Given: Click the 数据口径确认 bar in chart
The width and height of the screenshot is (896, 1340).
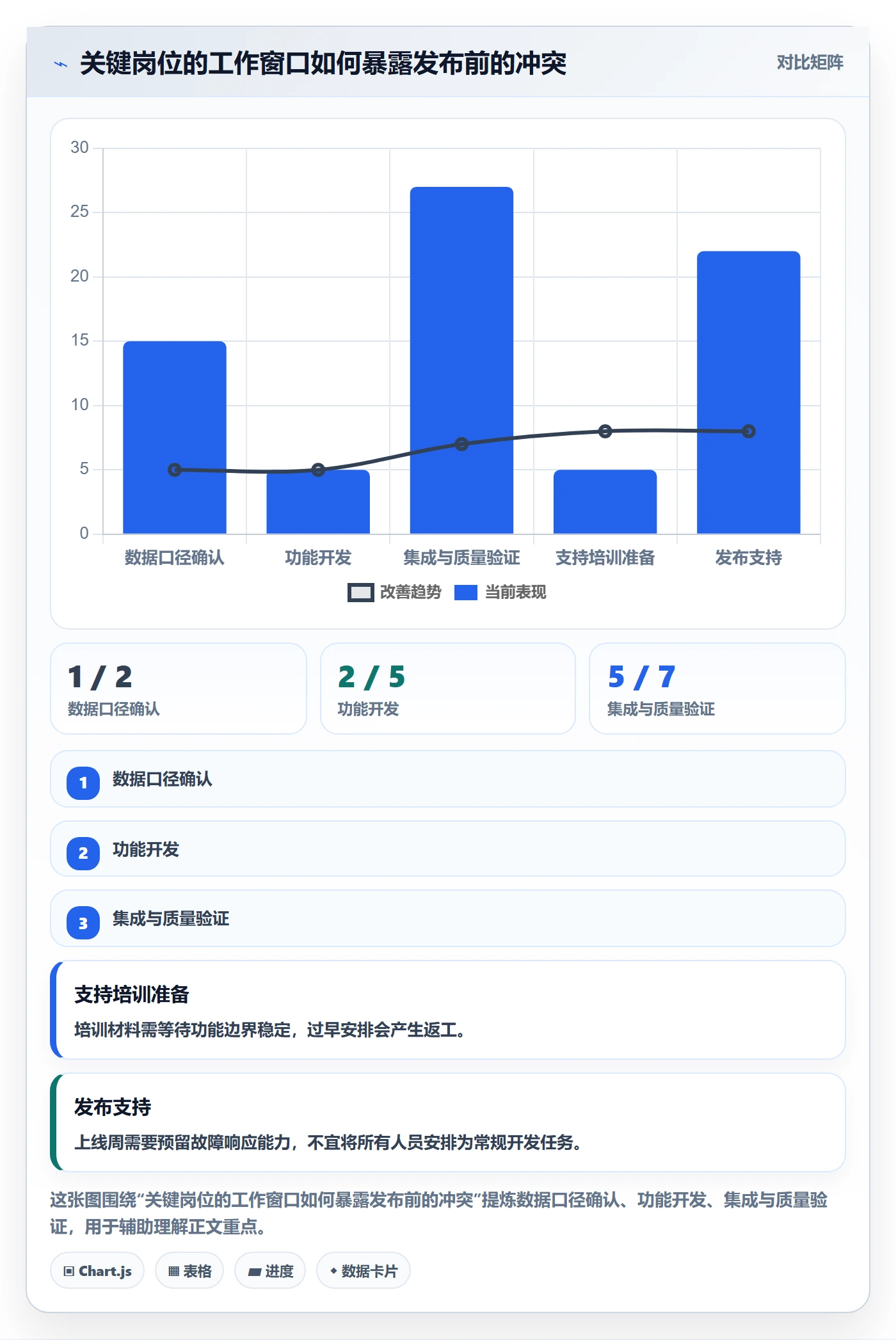Looking at the screenshot, I should click(175, 437).
